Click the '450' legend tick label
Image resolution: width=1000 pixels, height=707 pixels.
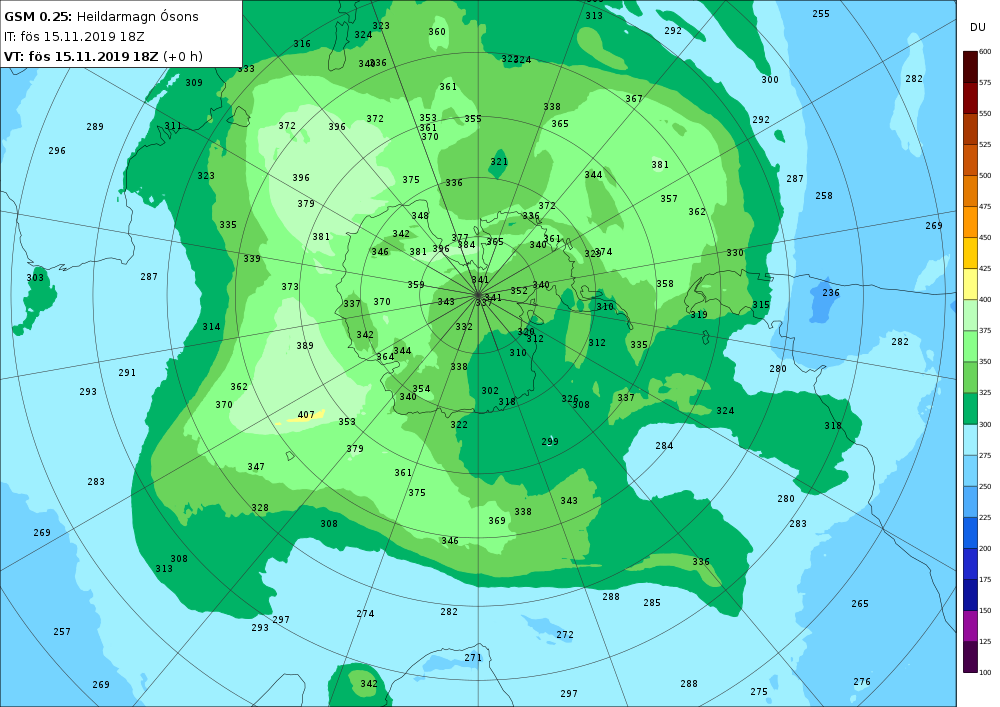pos(985,238)
